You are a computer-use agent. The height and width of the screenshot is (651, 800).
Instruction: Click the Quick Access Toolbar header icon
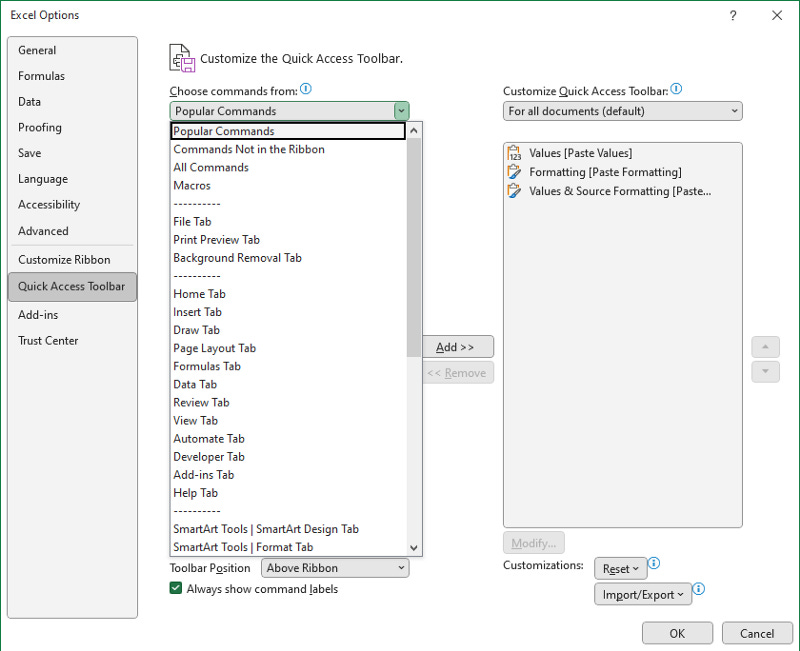pos(182,58)
